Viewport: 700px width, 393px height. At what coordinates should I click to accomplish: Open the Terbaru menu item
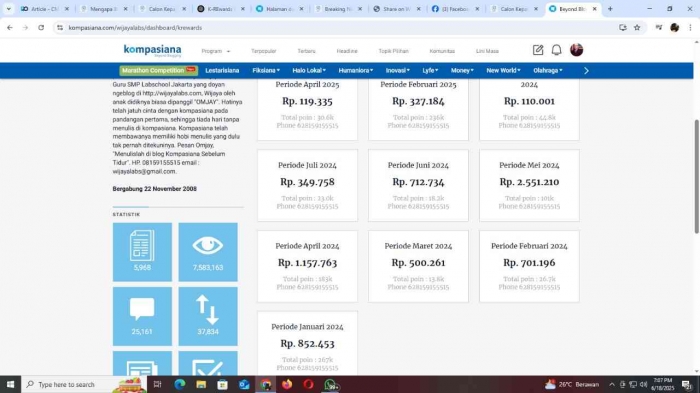point(306,51)
